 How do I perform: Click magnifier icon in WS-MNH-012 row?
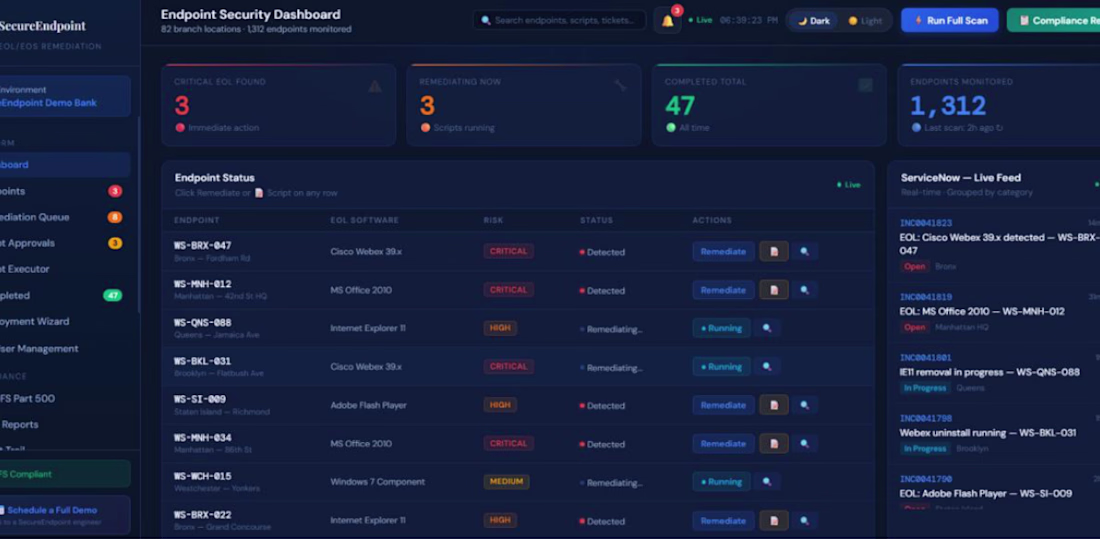(805, 290)
